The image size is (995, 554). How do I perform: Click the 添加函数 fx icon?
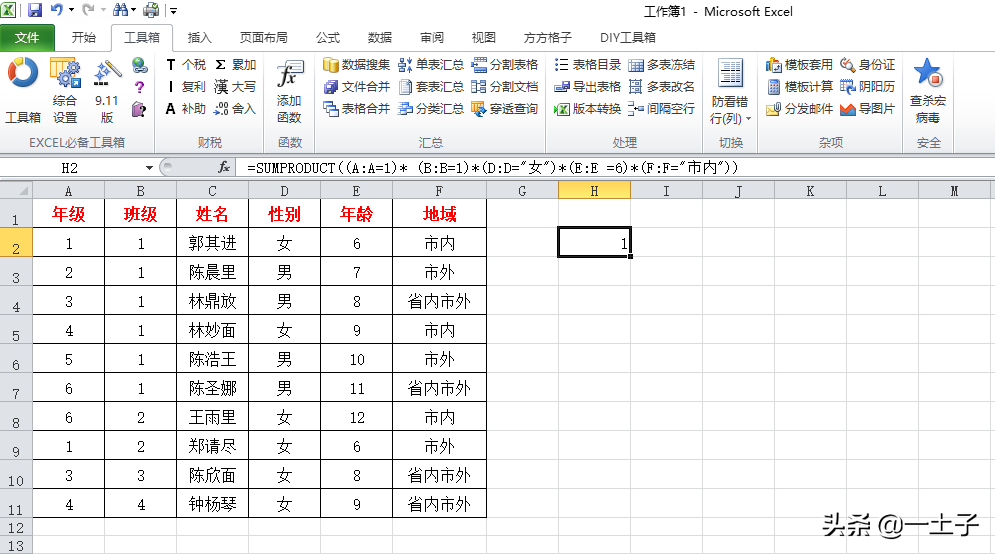[289, 75]
